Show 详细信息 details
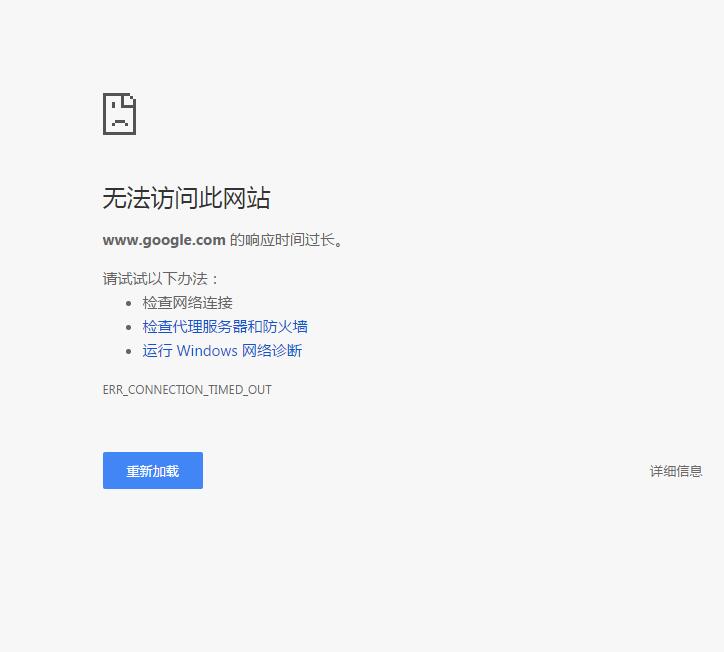 (676, 471)
